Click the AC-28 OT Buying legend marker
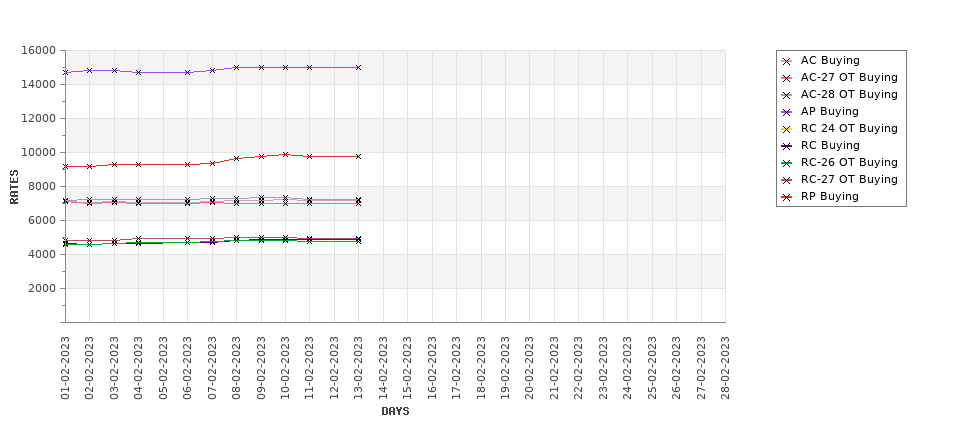 (787, 95)
